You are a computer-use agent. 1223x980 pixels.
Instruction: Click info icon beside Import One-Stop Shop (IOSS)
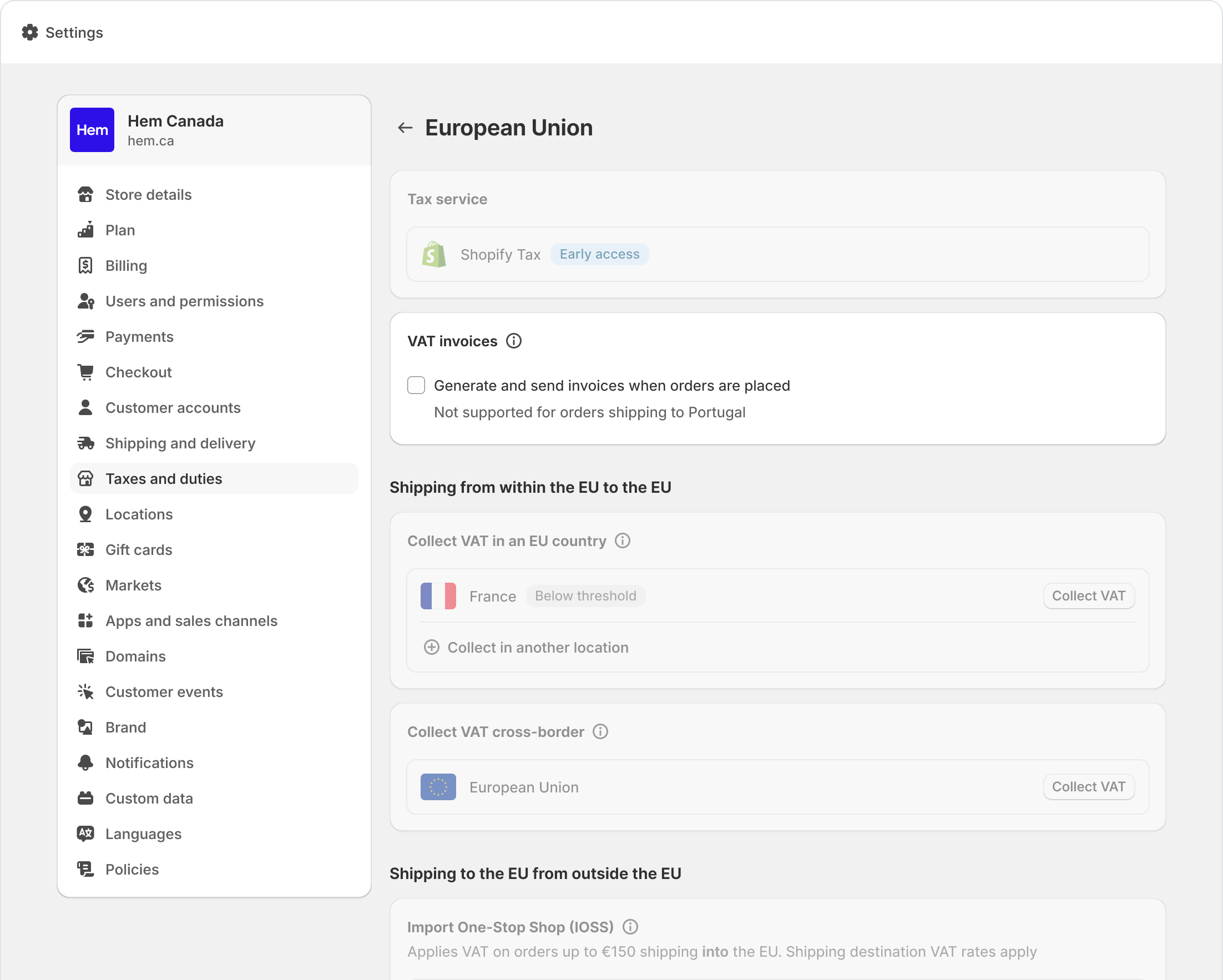click(631, 927)
